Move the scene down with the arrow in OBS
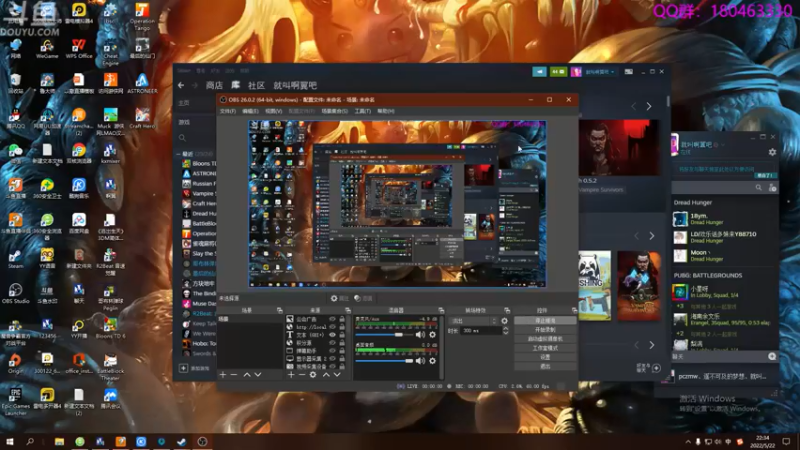This screenshot has width=800, height=450. coord(258,374)
